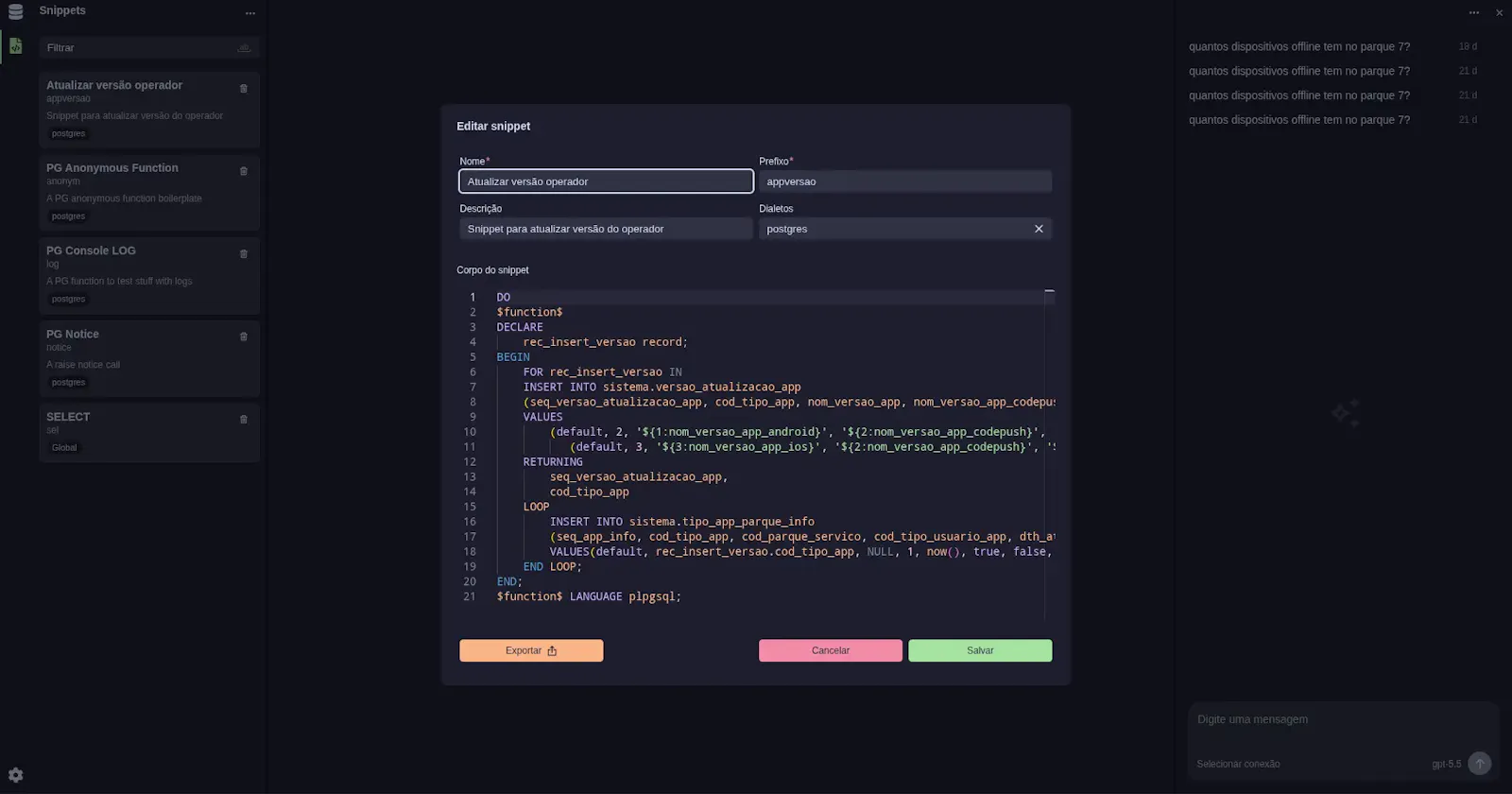Send the chat message arrow button

[x=1480, y=763]
